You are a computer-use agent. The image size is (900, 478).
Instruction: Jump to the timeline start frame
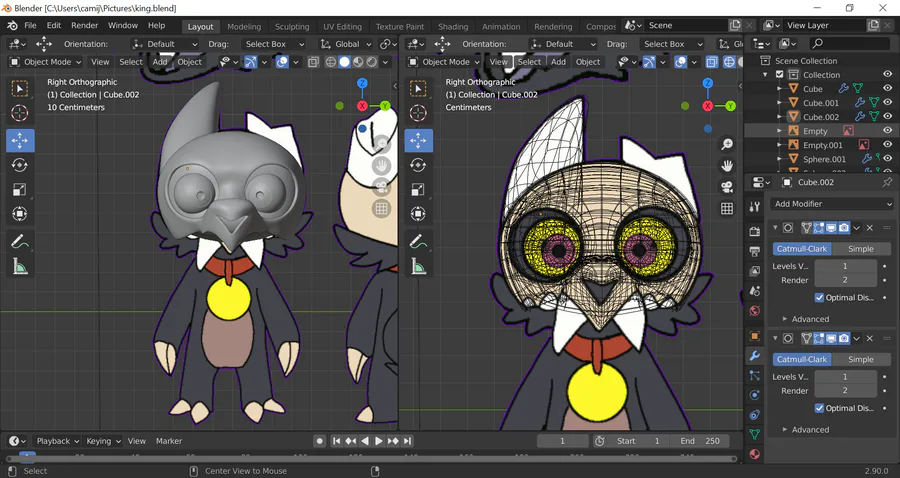click(336, 441)
